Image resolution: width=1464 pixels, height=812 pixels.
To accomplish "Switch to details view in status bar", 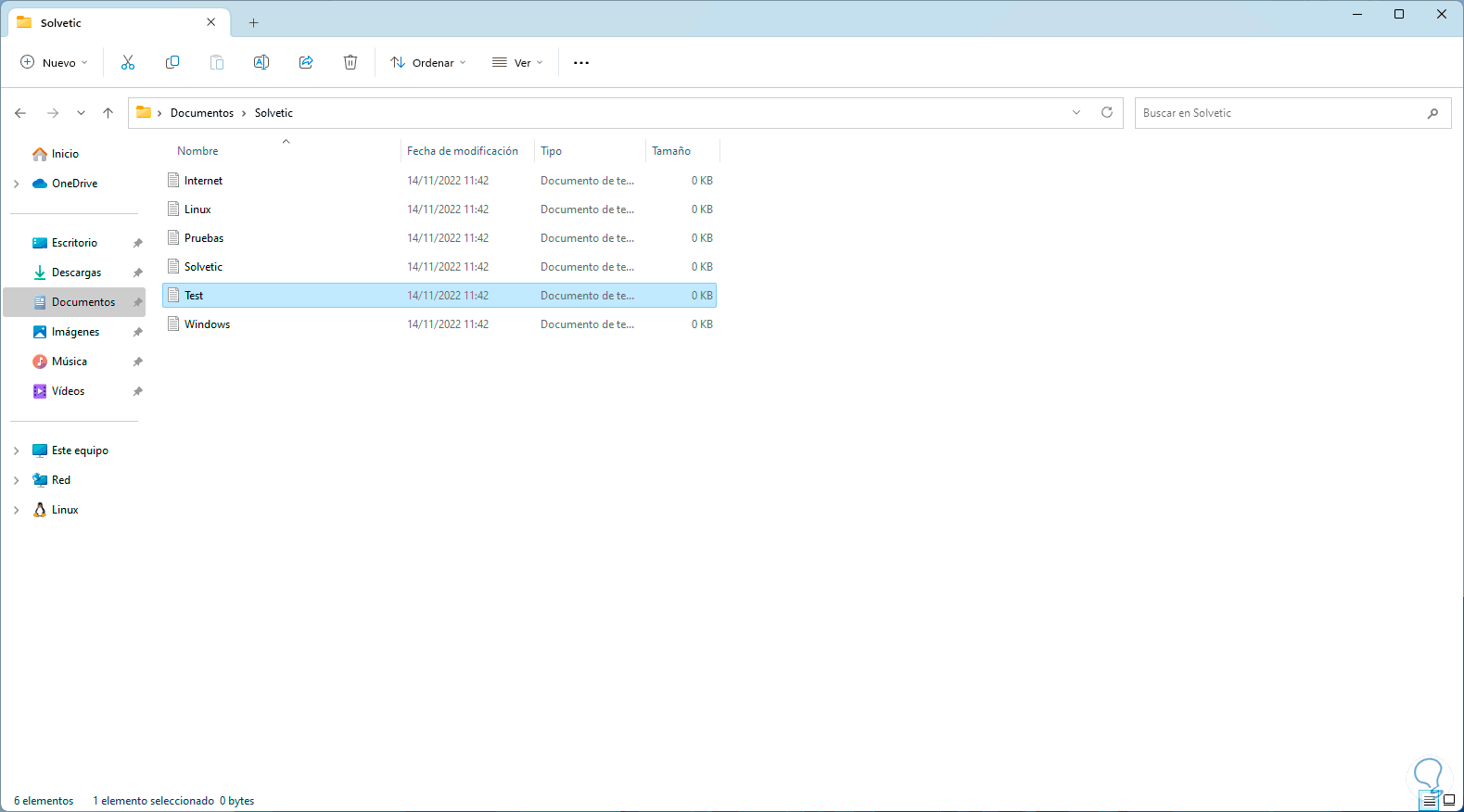I will pos(1430,800).
